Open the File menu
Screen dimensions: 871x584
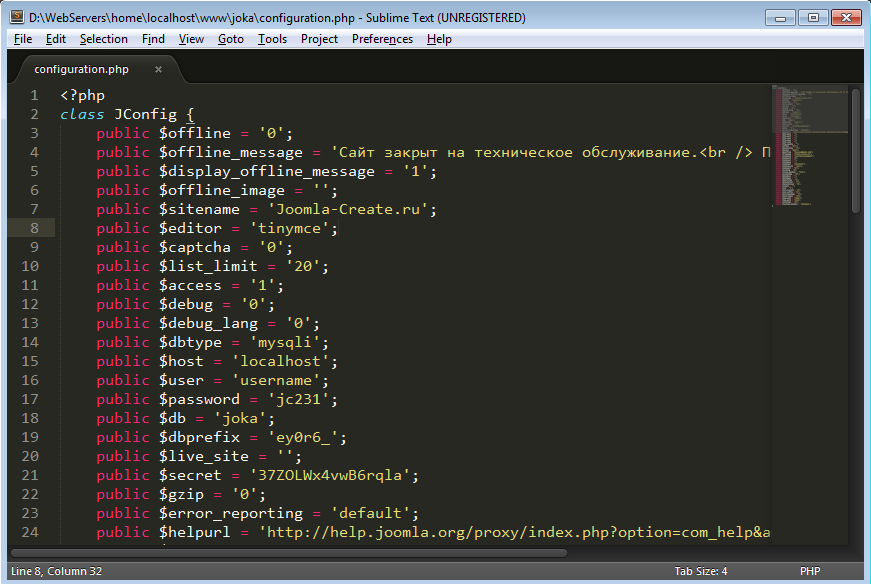coord(23,39)
